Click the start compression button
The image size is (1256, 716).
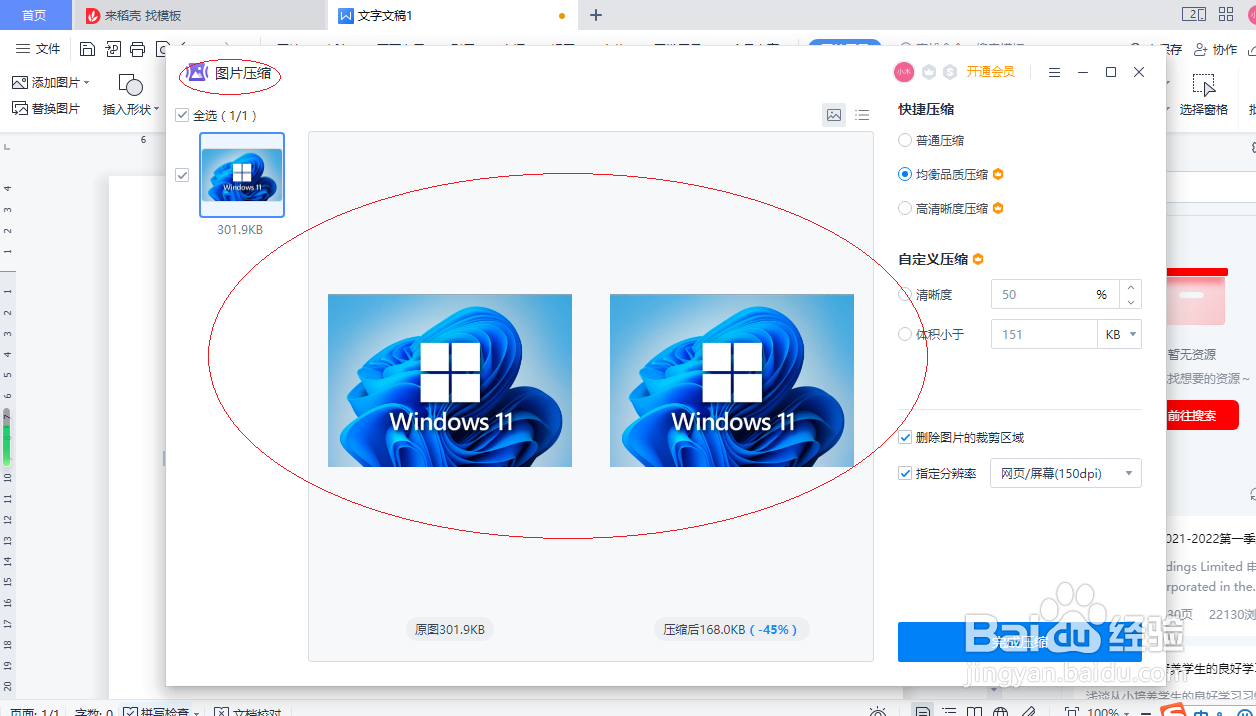point(1020,642)
